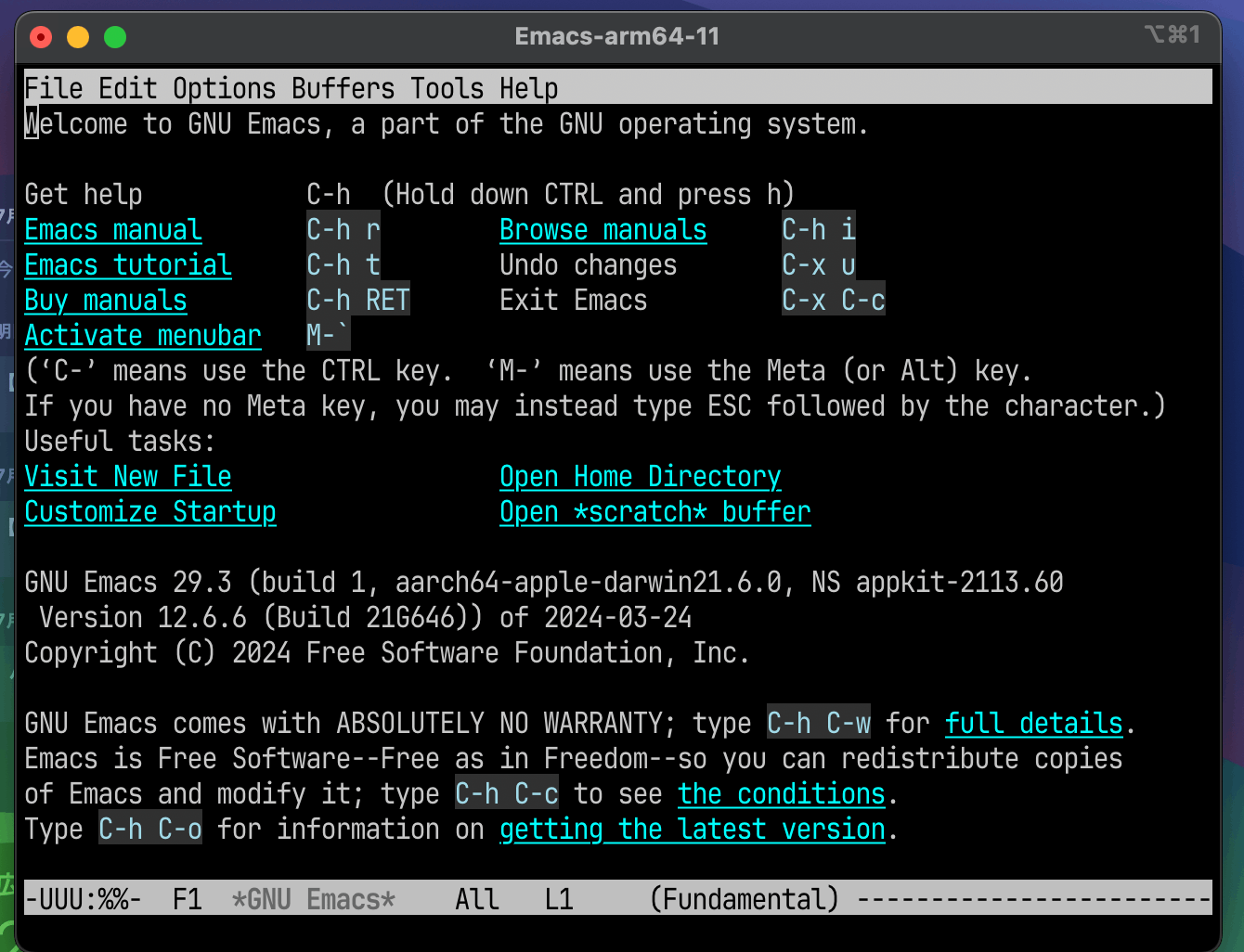
Task: Follow the full details link
Action: 1034,723
